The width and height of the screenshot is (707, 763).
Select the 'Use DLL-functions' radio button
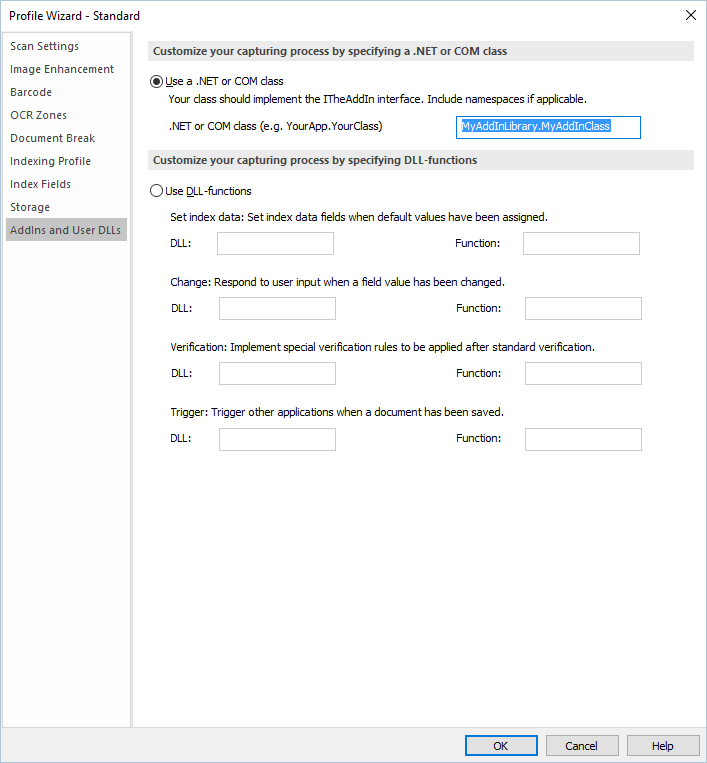[x=156, y=190]
